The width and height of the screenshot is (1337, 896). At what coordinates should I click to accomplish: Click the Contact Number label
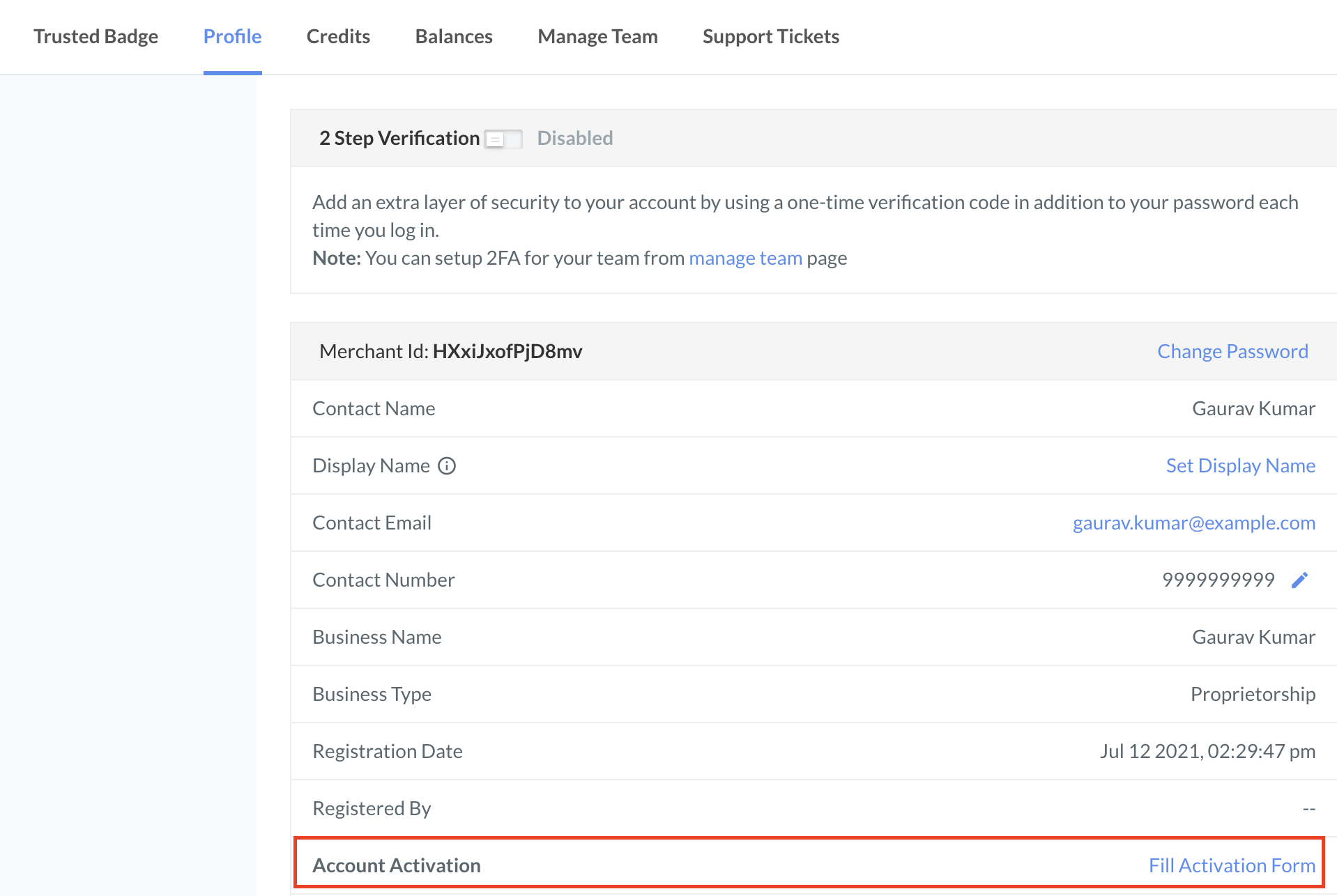383,580
